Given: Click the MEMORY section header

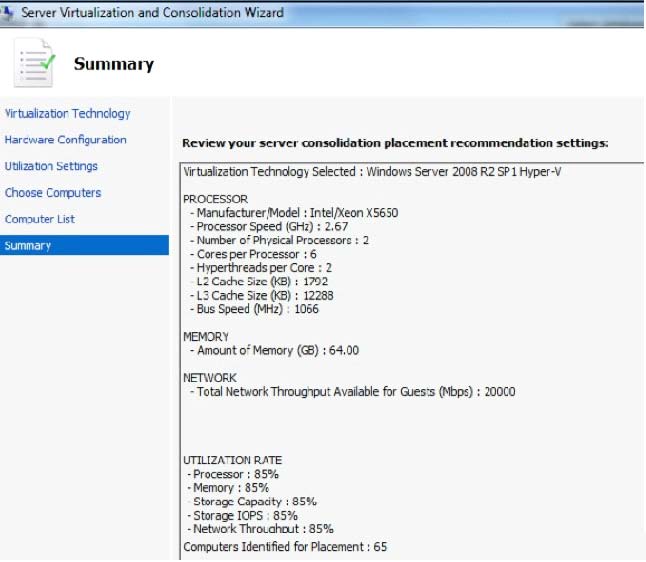Looking at the screenshot, I should tap(206, 337).
